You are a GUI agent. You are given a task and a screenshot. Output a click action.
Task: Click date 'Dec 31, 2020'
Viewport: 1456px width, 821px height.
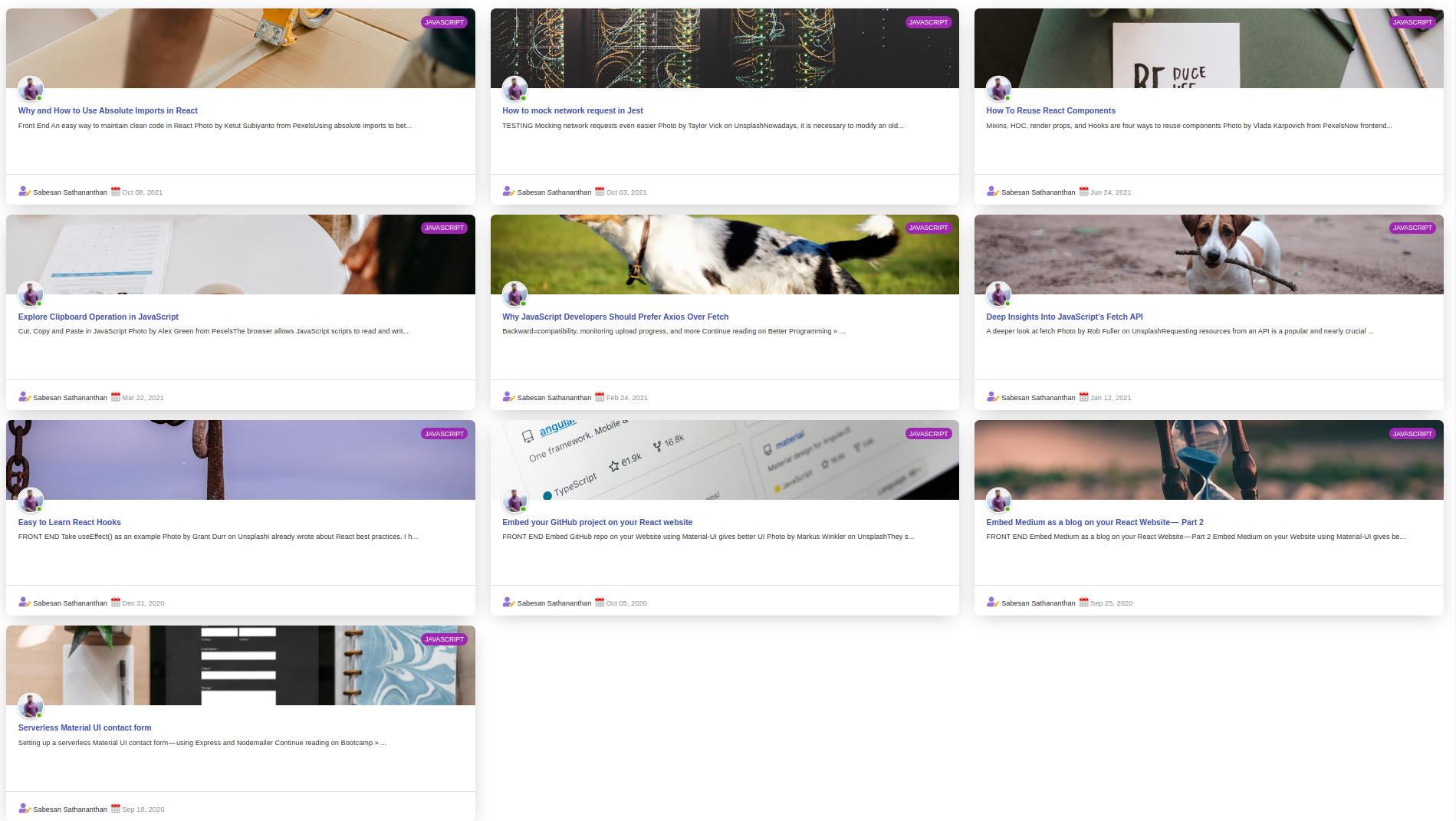[143, 603]
